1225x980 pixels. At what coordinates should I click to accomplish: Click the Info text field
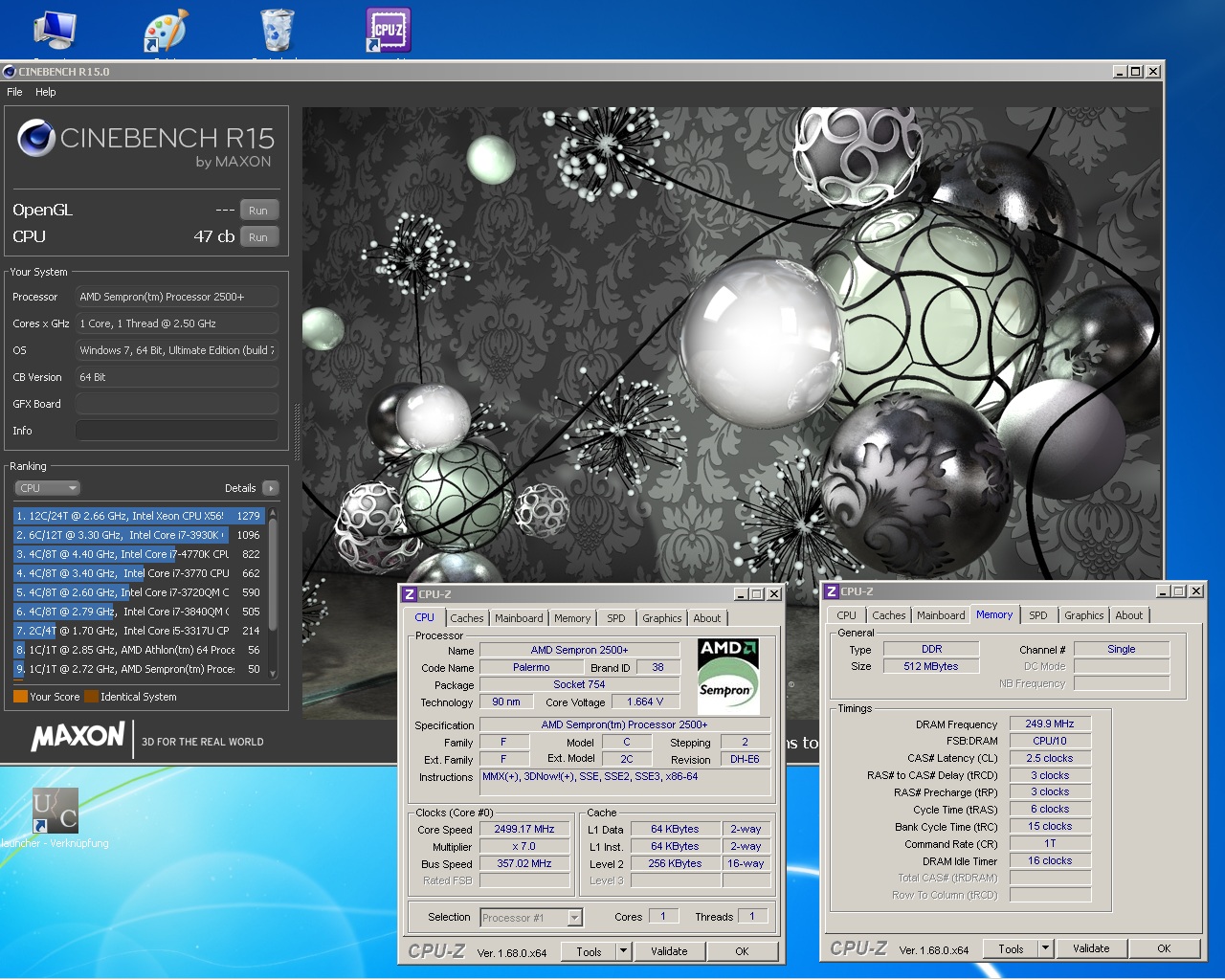[177, 431]
